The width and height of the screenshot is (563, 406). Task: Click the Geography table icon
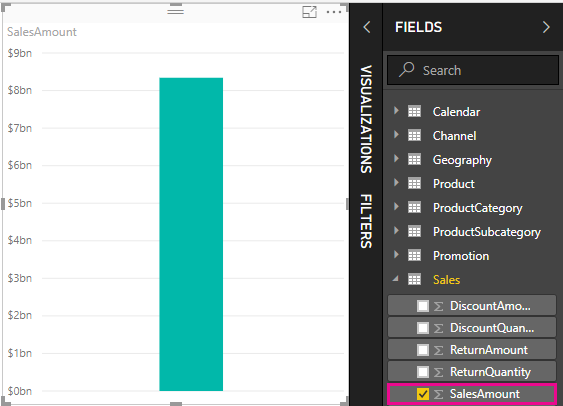[414, 160]
